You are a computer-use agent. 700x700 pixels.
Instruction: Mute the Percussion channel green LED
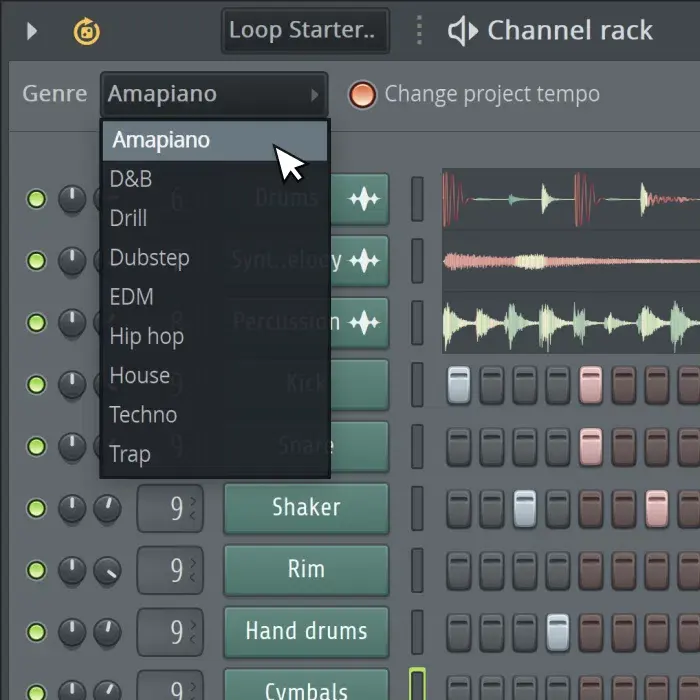[x=37, y=322]
